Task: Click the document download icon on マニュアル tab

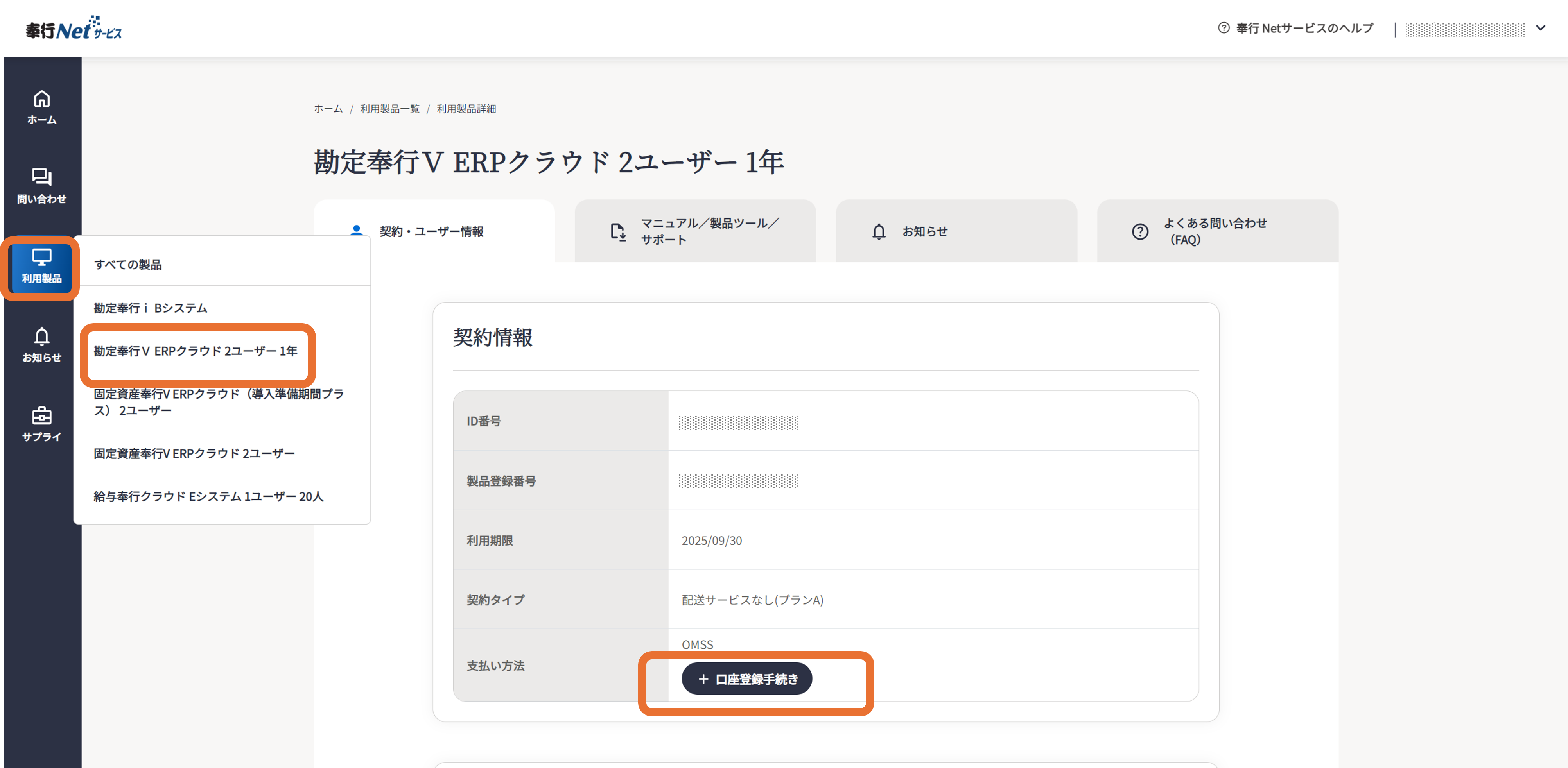Action: [x=618, y=231]
